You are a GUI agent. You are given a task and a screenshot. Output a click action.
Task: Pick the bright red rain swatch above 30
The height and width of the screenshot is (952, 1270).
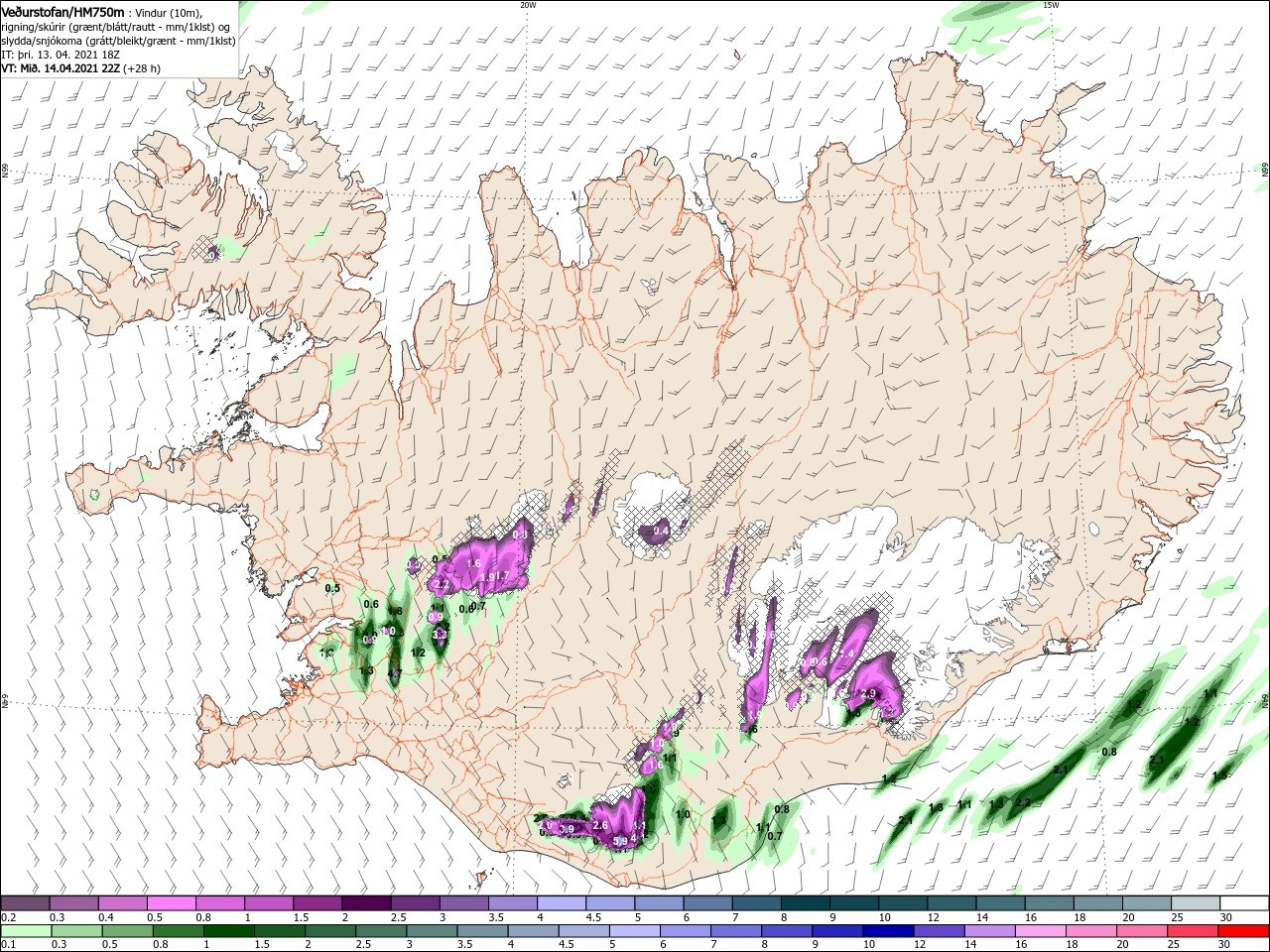tap(1244, 931)
